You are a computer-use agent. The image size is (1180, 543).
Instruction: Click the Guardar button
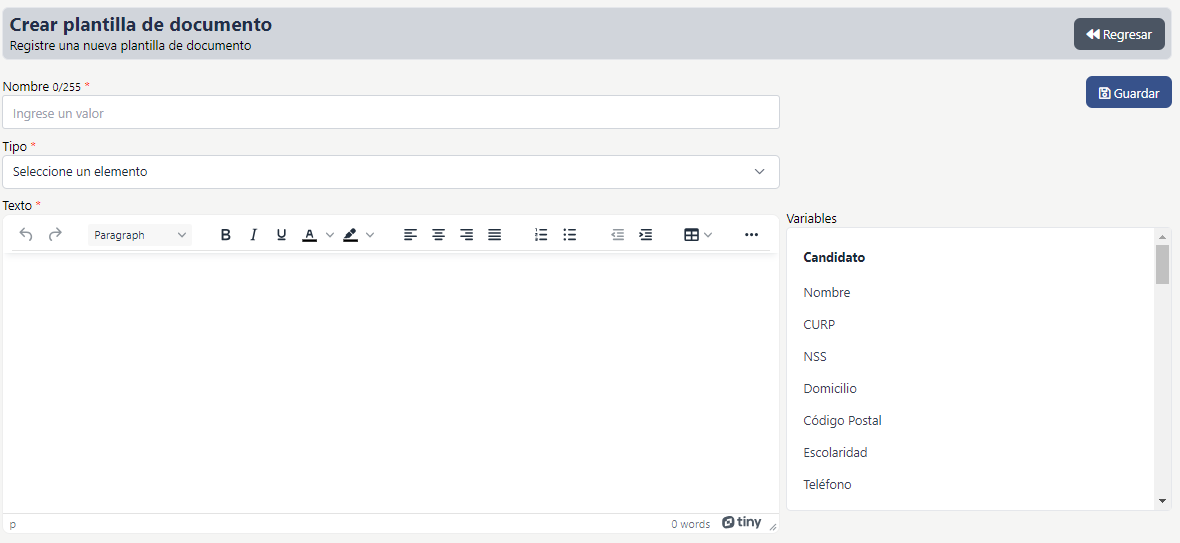pos(1128,93)
